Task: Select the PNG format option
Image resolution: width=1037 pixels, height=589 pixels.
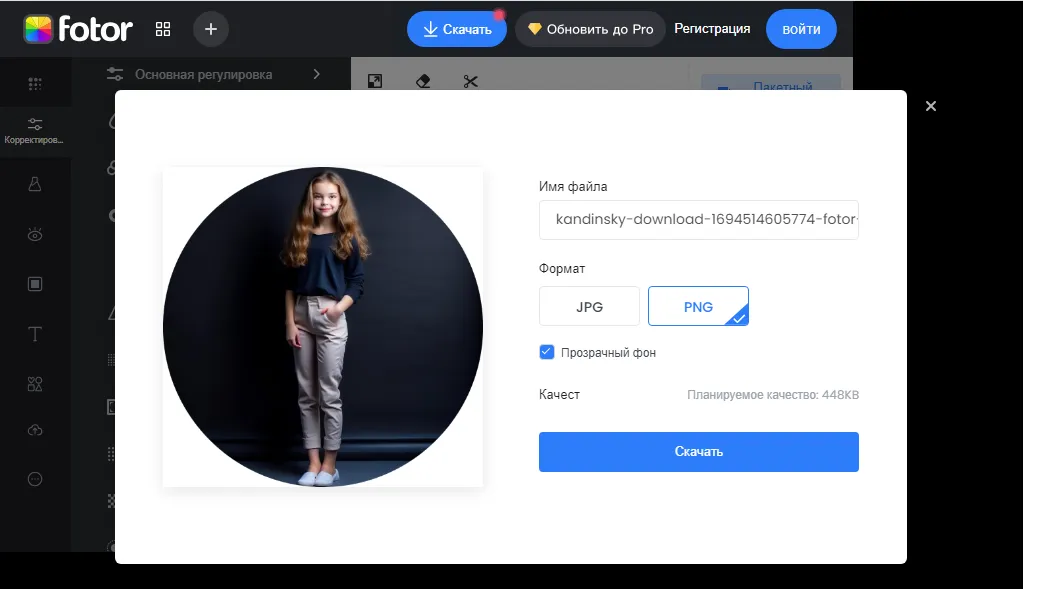Action: coord(698,306)
